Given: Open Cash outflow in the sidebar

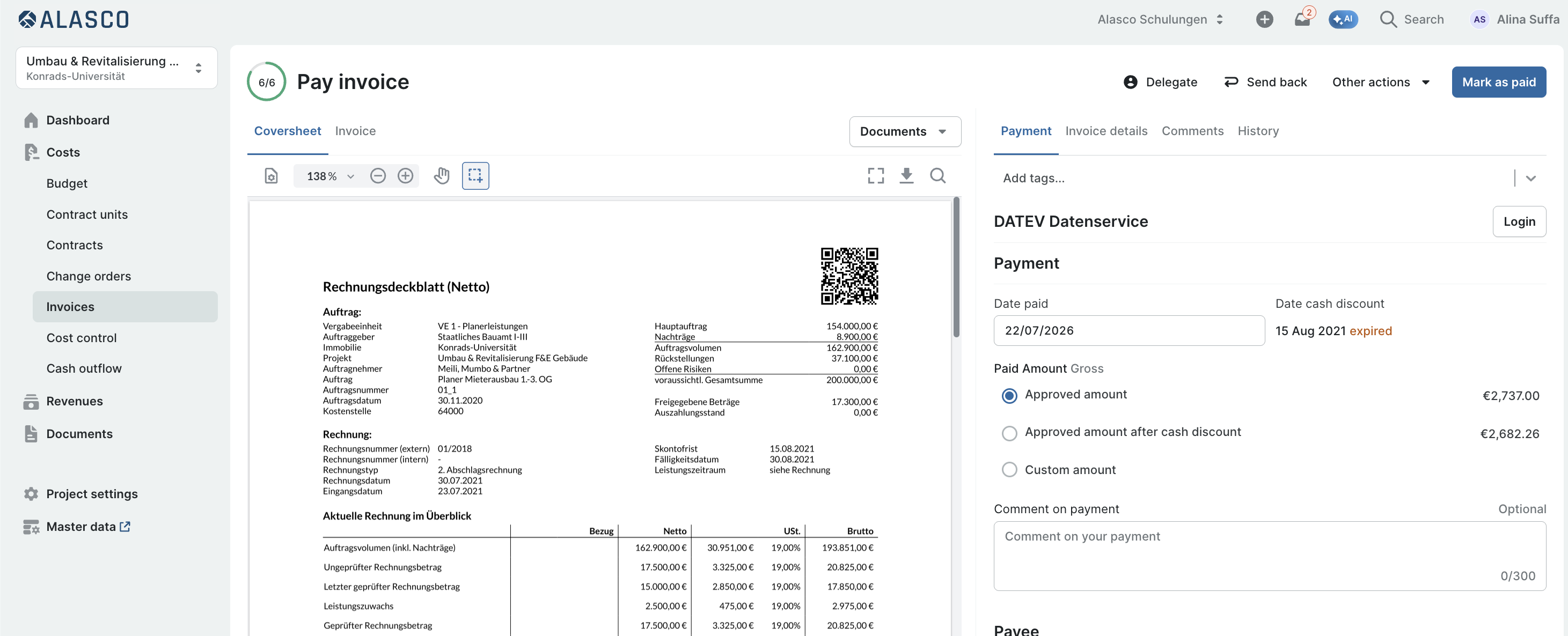Looking at the screenshot, I should click(84, 368).
